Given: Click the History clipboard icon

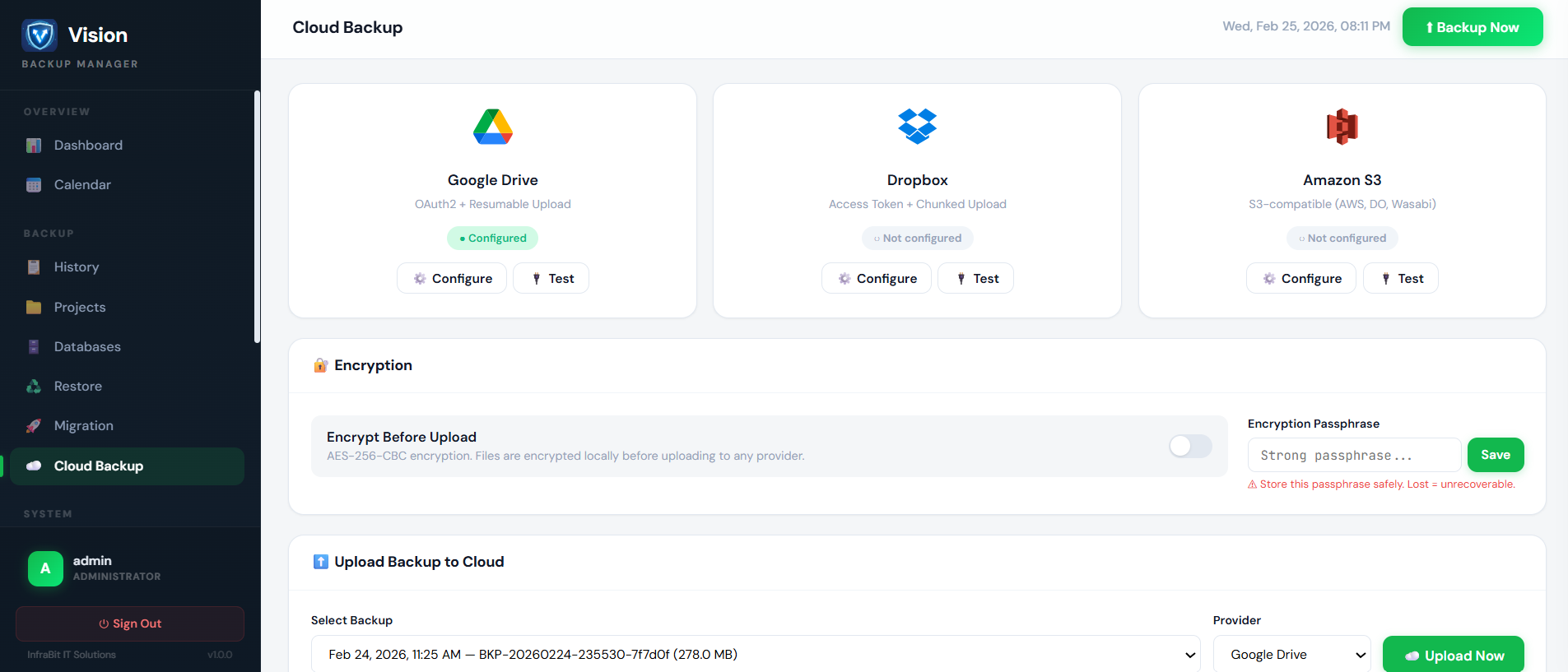Looking at the screenshot, I should tap(34, 267).
